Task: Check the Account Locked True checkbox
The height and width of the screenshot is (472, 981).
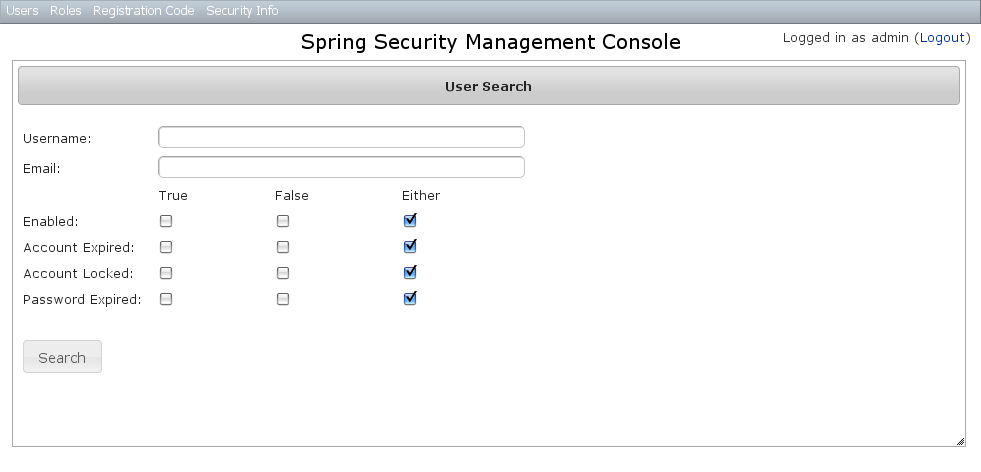Action: click(167, 273)
